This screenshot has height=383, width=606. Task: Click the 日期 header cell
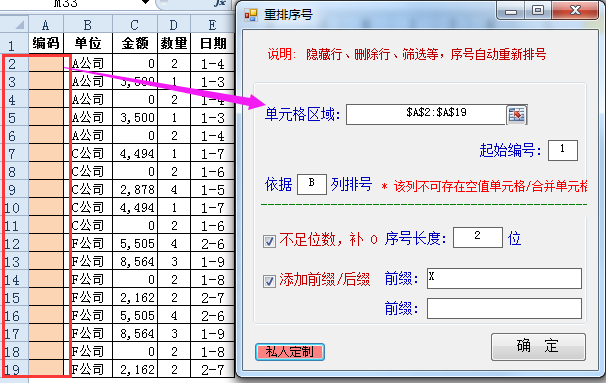[213, 43]
